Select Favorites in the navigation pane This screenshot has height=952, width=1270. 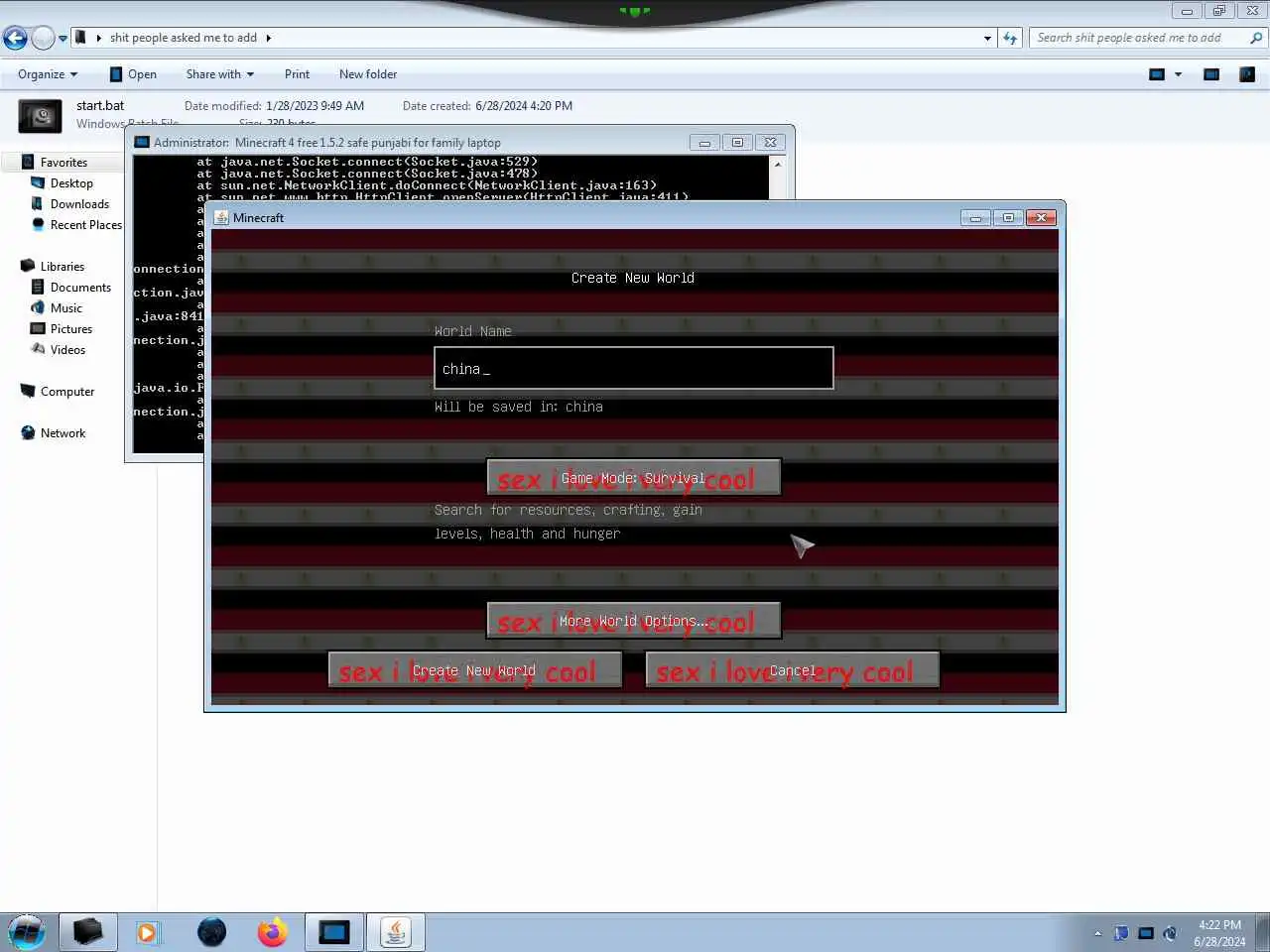tap(63, 163)
